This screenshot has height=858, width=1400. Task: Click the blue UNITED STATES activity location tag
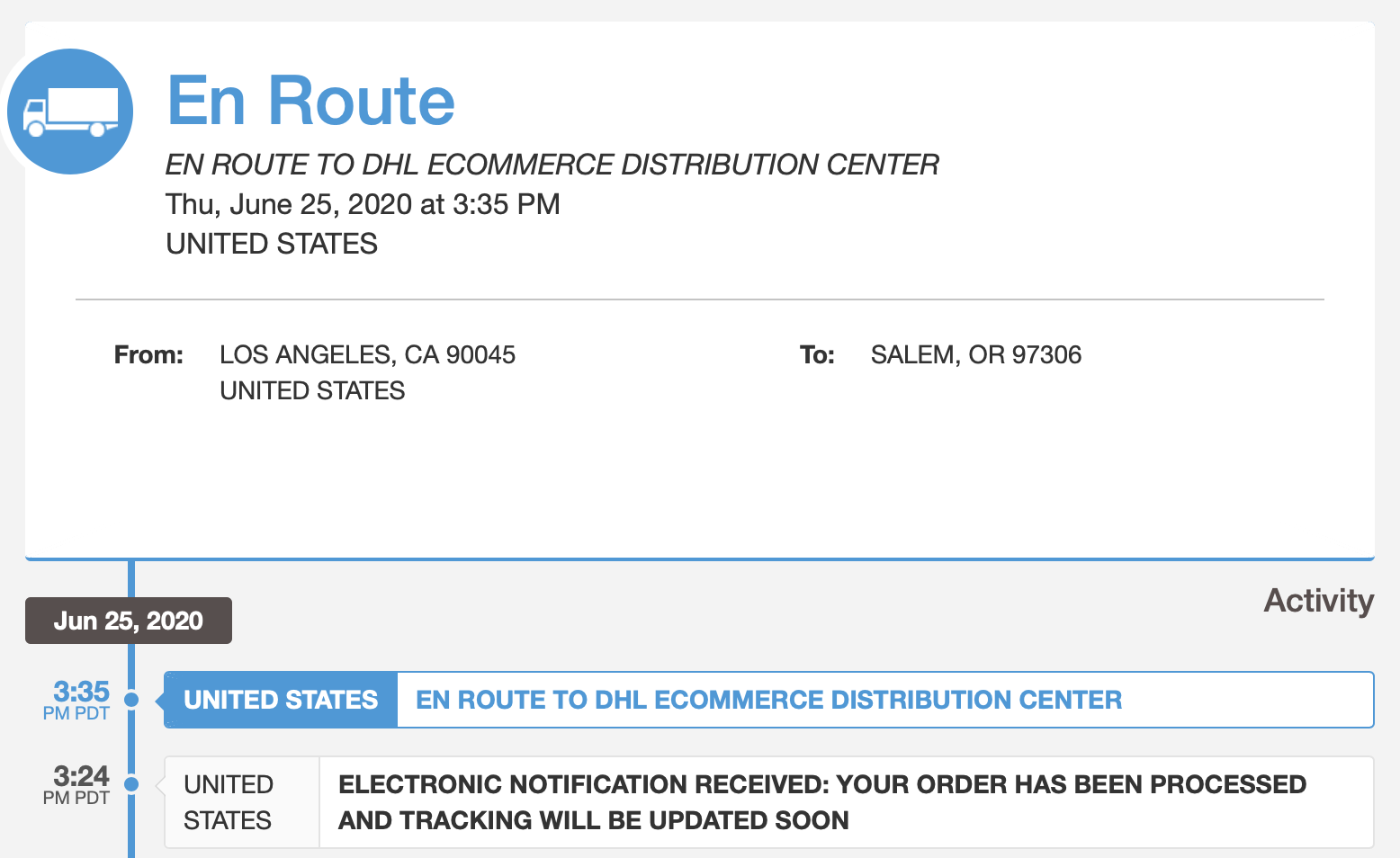(x=281, y=700)
